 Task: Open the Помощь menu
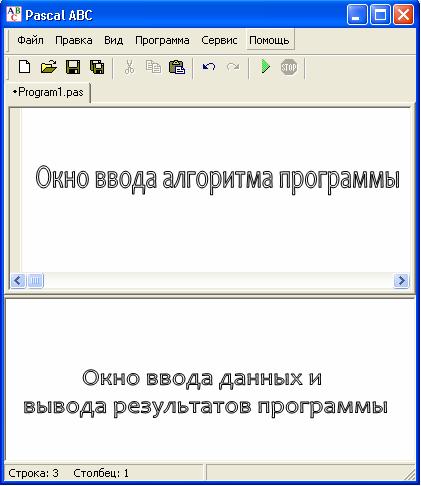(x=269, y=40)
